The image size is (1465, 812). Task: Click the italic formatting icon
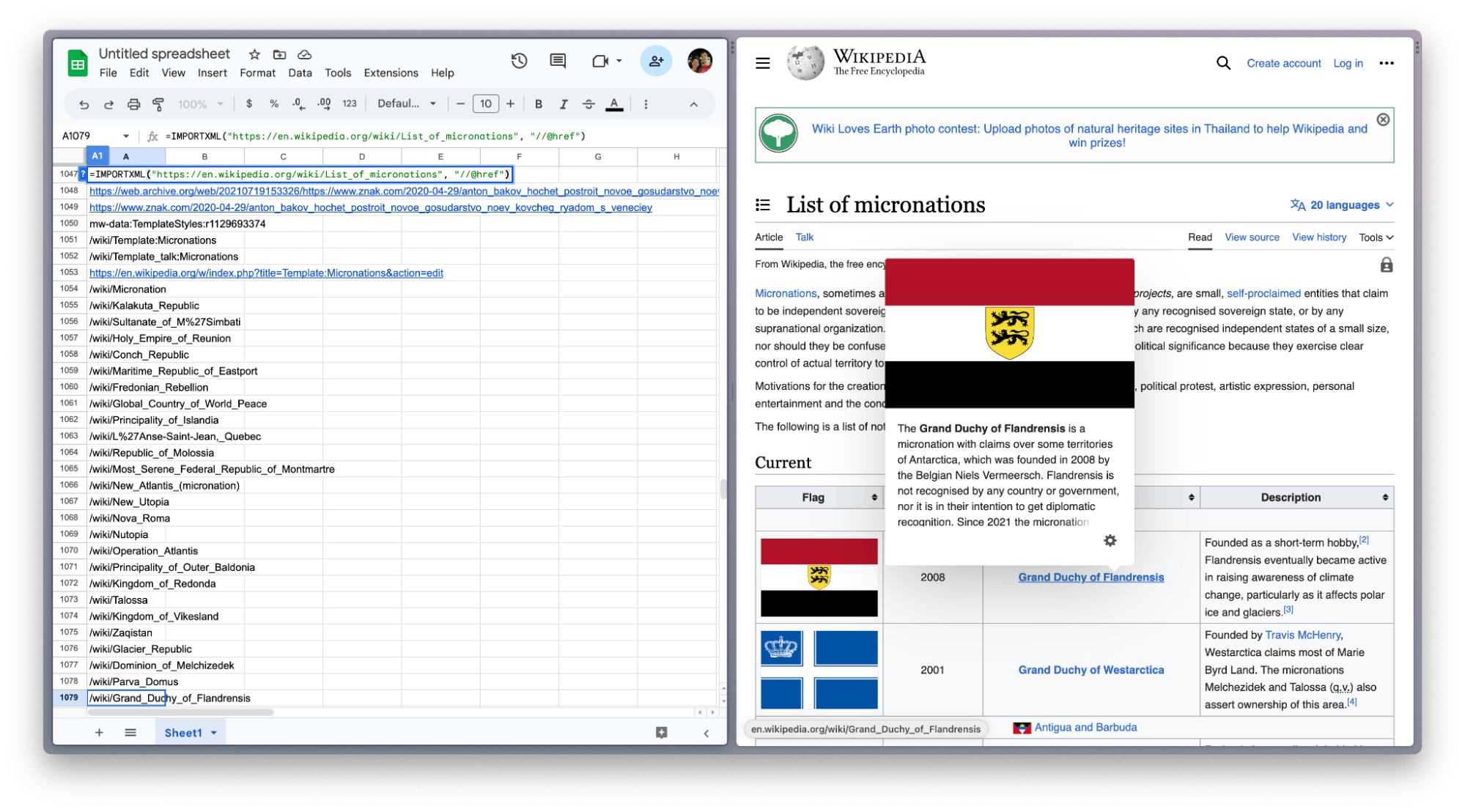(x=564, y=105)
